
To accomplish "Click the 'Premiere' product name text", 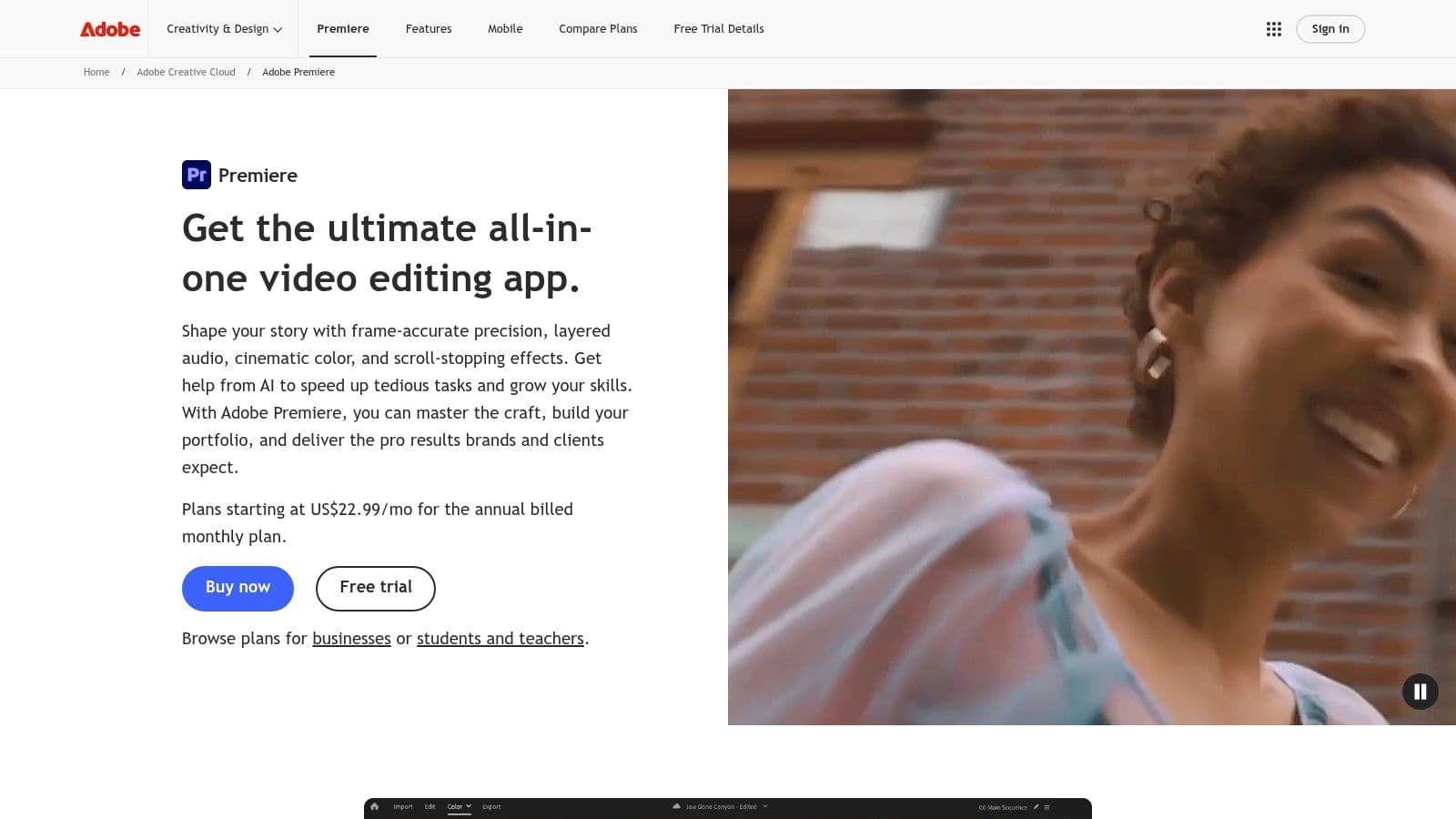I will coord(258,175).
